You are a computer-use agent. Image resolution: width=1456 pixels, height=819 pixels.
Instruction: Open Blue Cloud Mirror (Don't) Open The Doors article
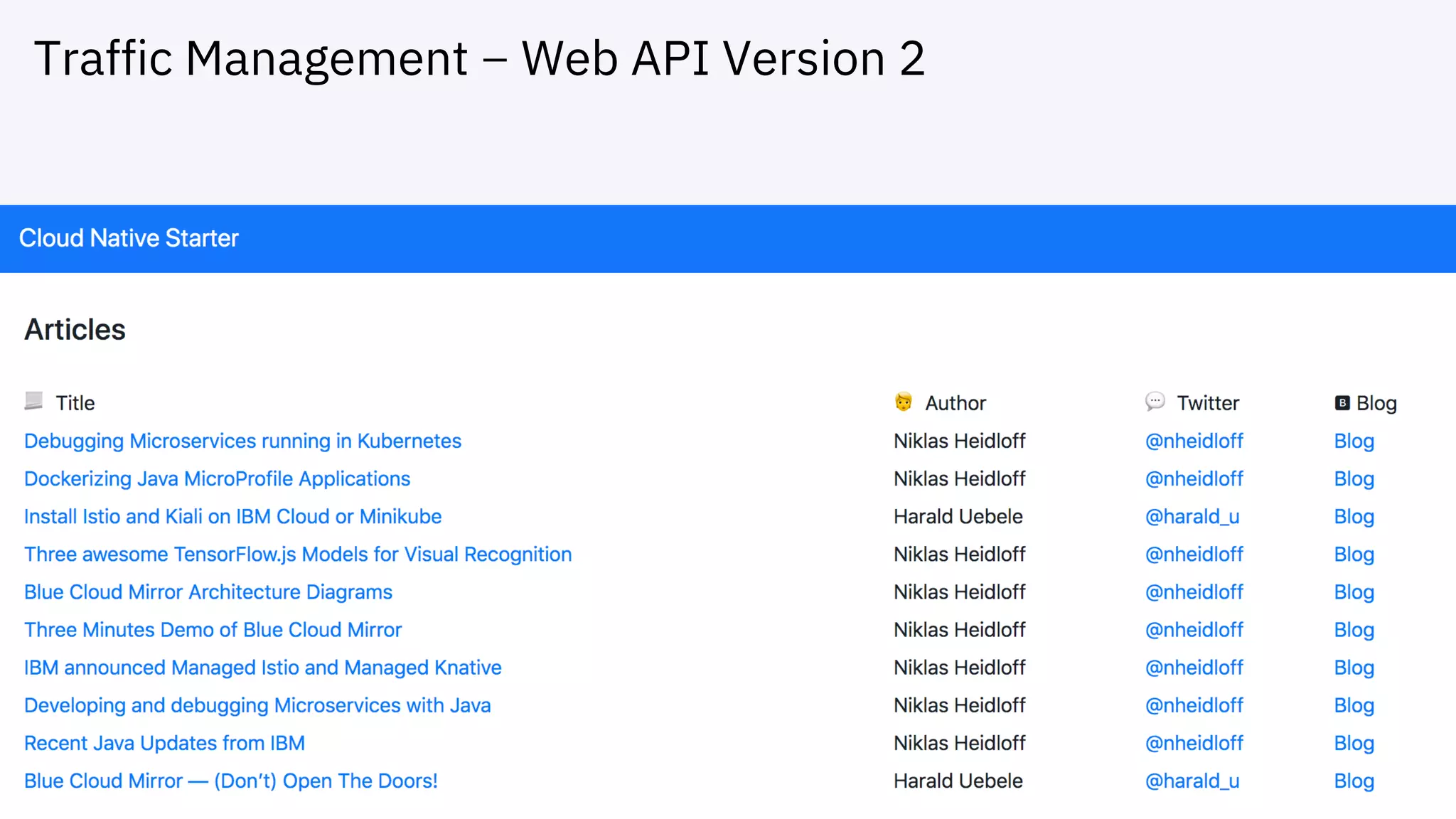pyautogui.click(x=230, y=781)
